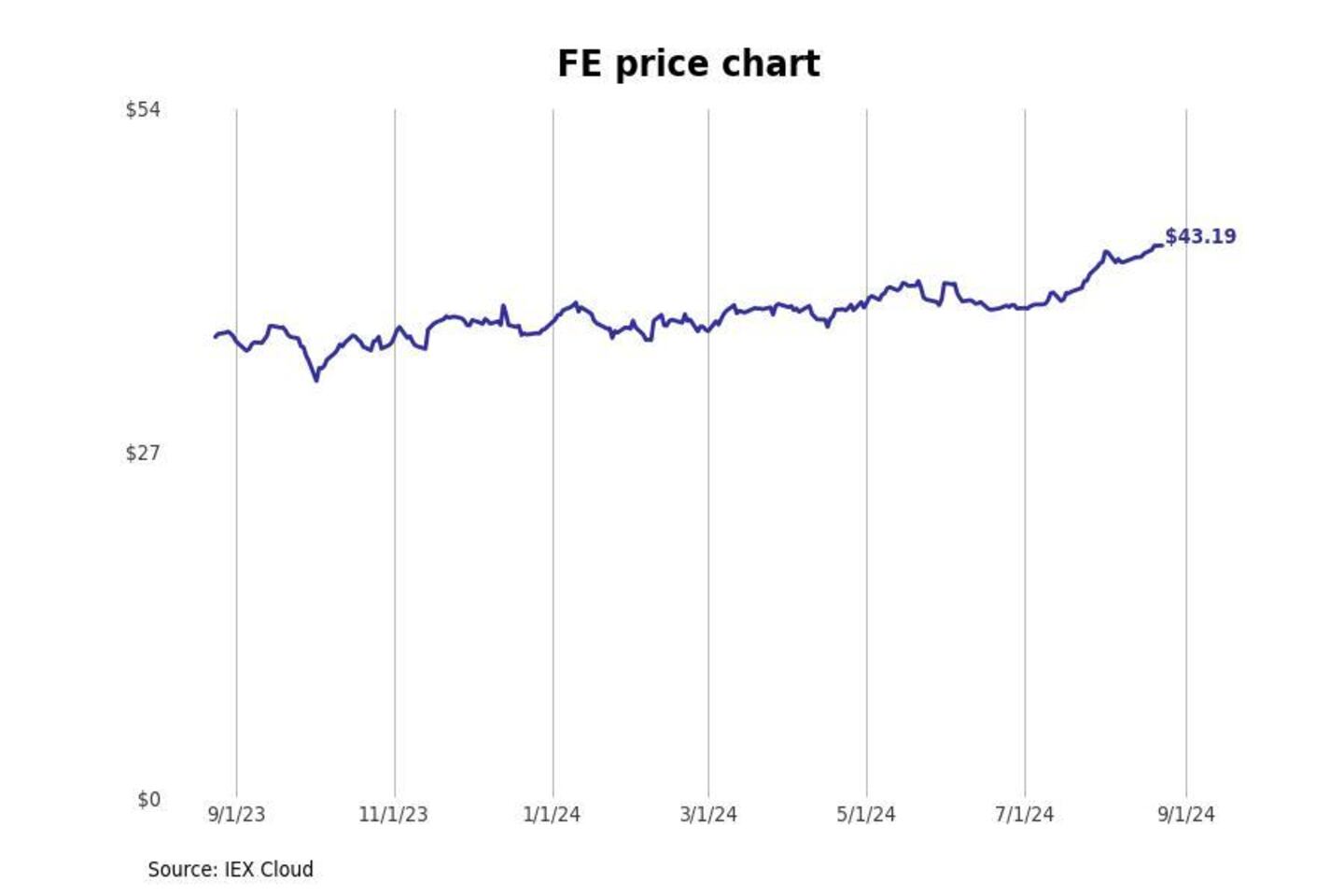Click the right end of the price line
The image size is (1344, 896).
(x=1161, y=245)
